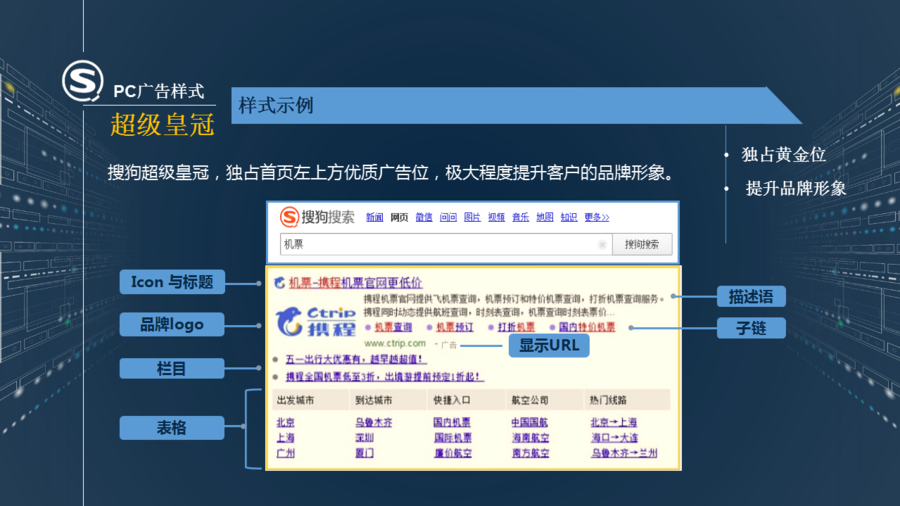This screenshot has width=900, height=506.
Task: Click the search input containing 机票
Action: 440,244
